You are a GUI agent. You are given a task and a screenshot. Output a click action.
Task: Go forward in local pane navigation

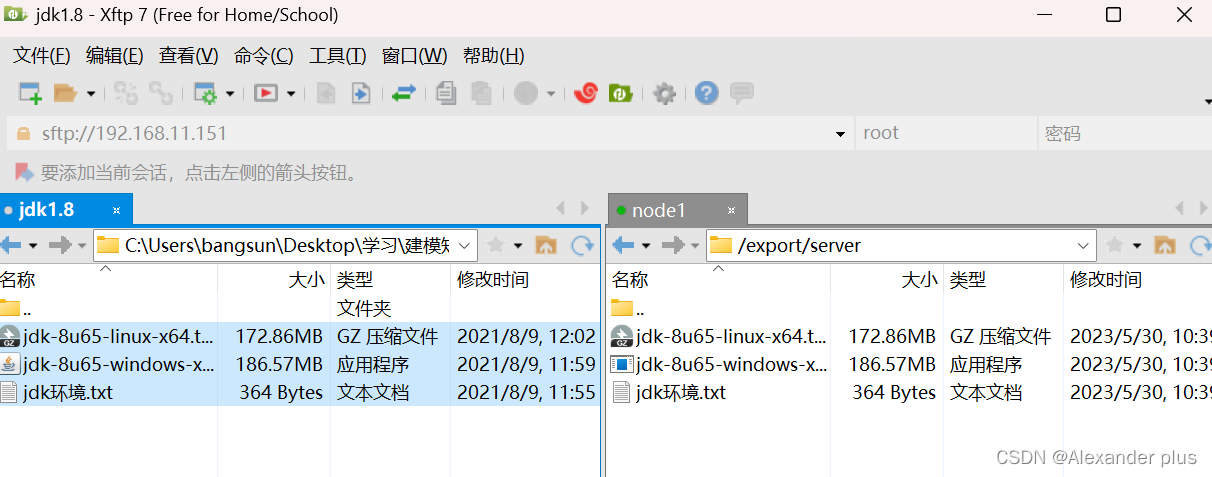click(x=59, y=245)
